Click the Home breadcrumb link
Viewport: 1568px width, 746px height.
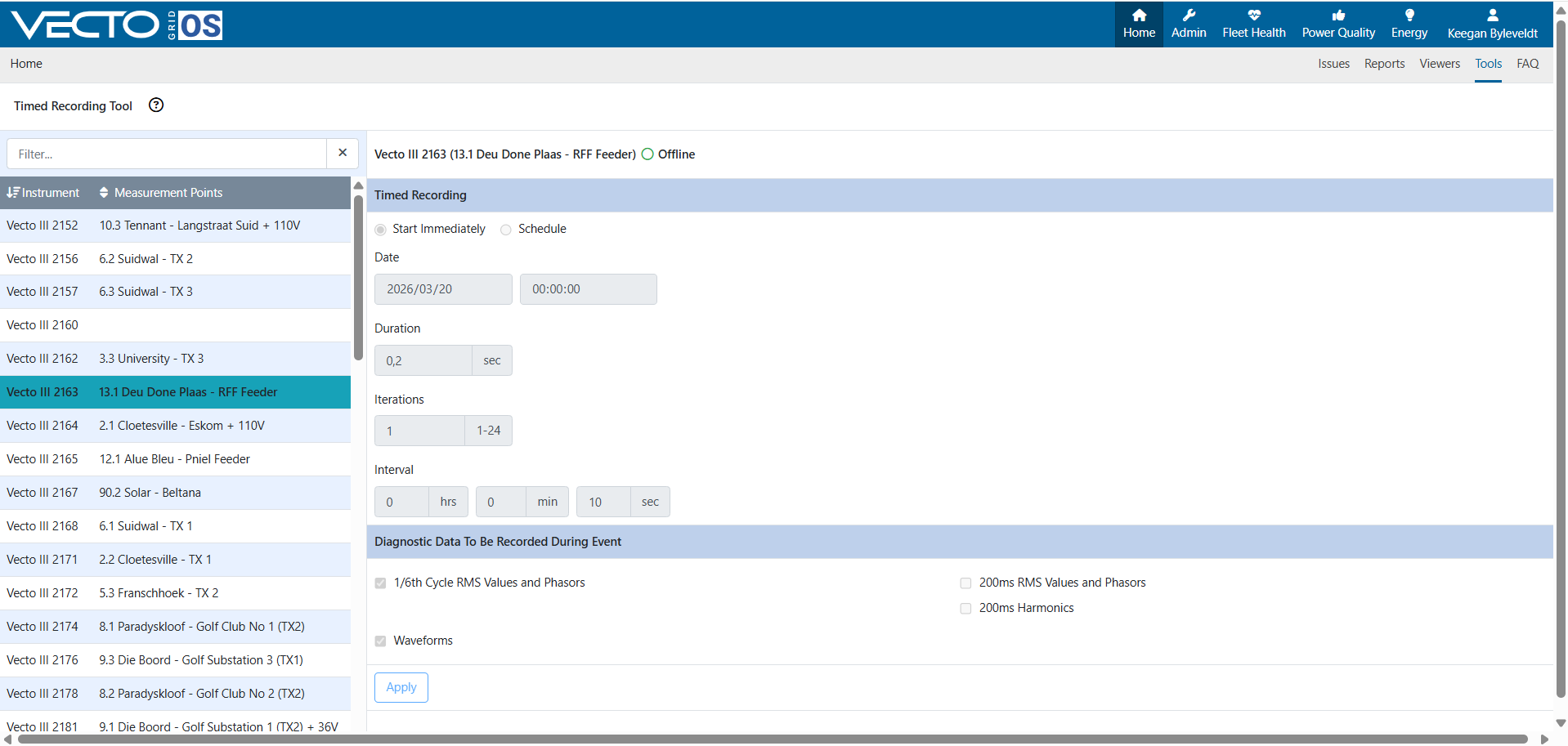[26, 64]
